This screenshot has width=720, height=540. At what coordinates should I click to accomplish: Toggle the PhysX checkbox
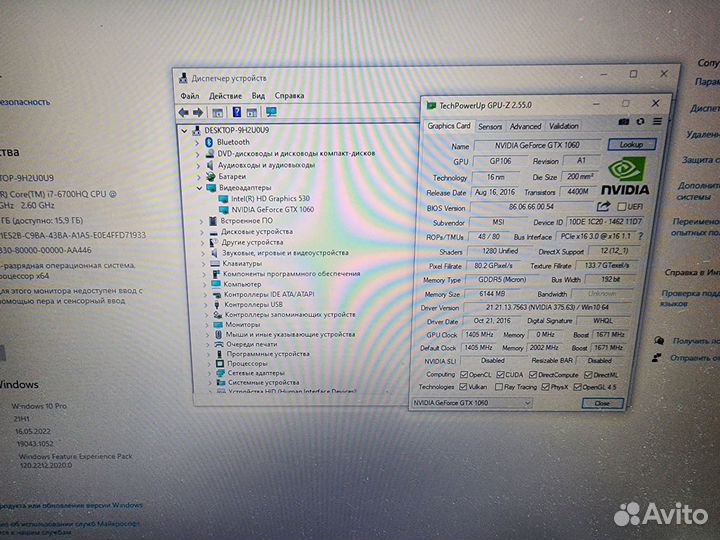(x=545, y=387)
